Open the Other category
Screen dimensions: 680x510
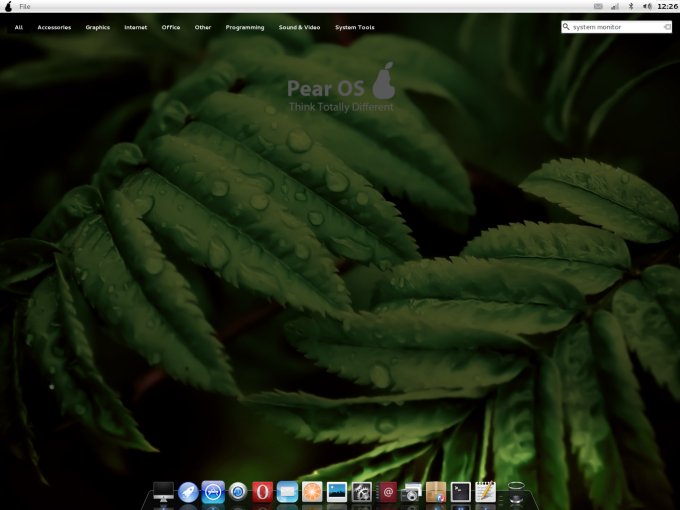coord(203,27)
